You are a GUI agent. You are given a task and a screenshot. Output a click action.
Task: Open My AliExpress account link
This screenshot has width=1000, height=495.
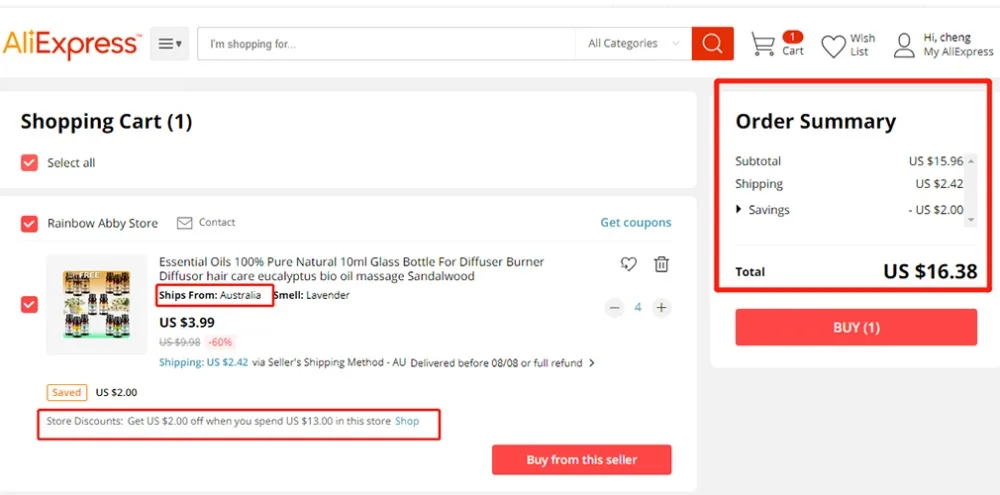[x=959, y=52]
